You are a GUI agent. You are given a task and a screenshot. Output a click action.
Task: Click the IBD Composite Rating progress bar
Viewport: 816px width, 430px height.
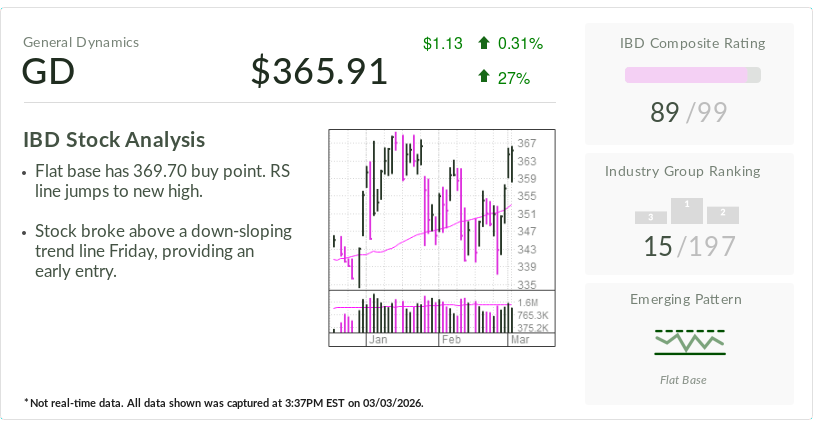[692, 75]
